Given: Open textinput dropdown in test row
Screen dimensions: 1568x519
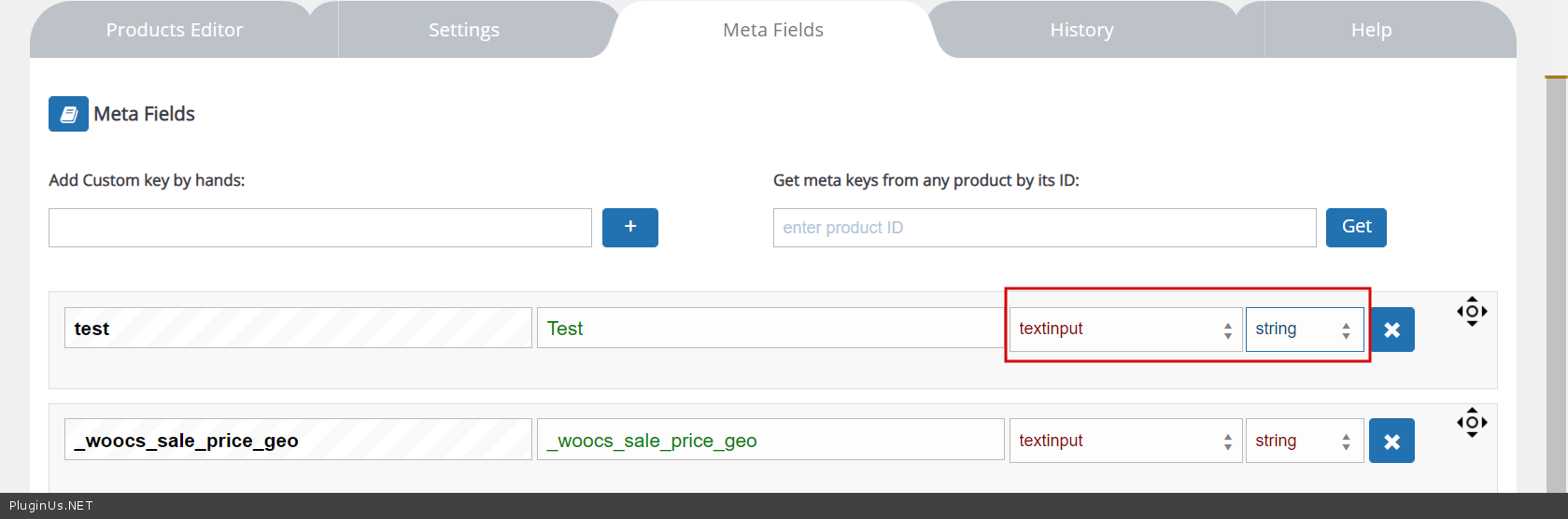Looking at the screenshot, I should (1125, 330).
